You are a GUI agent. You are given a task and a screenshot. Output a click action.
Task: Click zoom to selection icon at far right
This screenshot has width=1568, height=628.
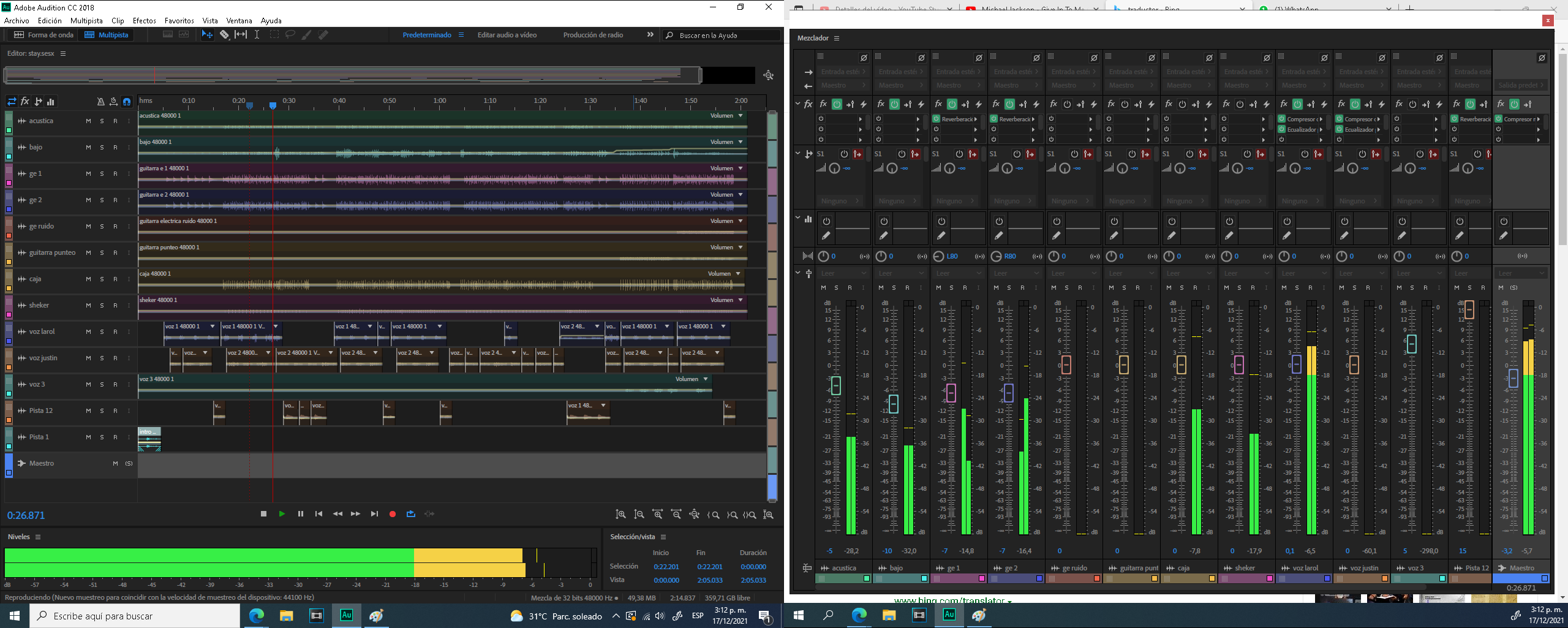pyautogui.click(x=768, y=515)
